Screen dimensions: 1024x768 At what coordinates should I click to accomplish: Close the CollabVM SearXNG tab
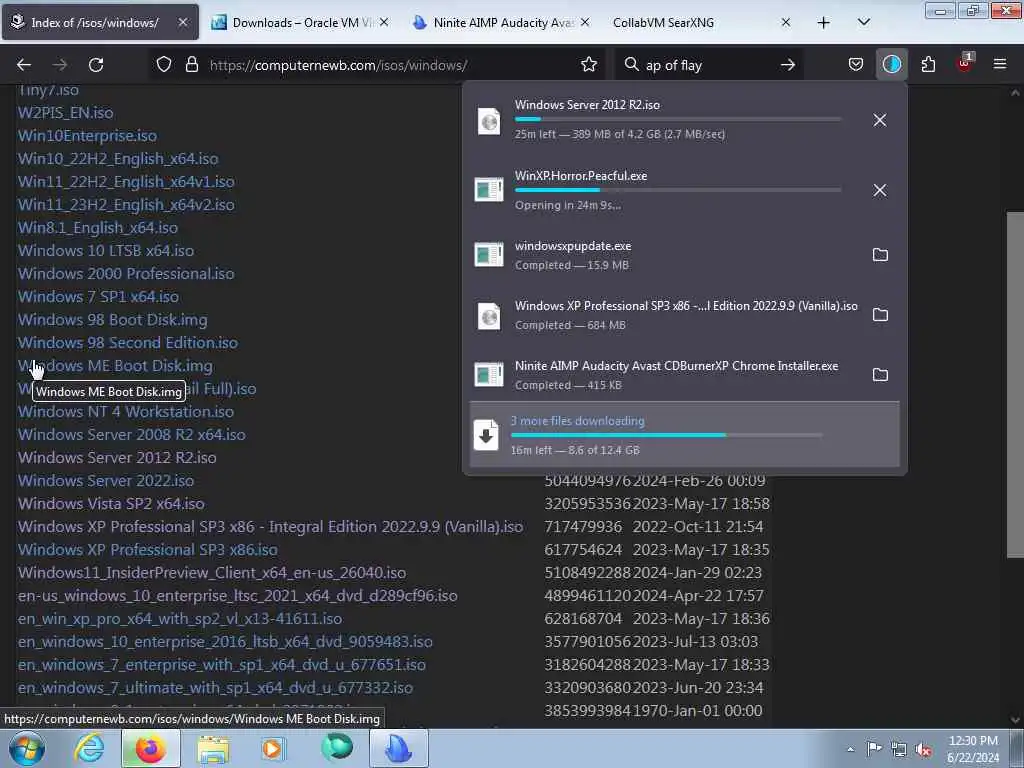pyautogui.click(x=786, y=22)
